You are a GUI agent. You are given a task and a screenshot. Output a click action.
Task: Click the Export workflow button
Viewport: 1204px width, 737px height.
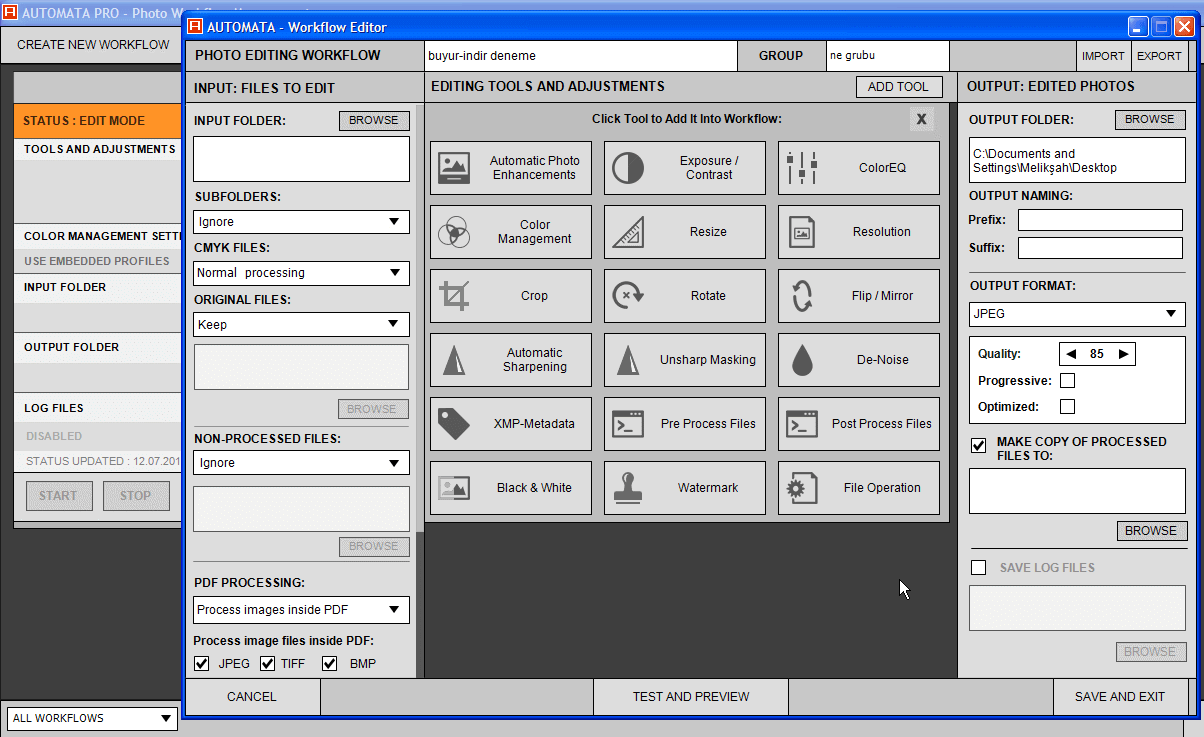tap(1160, 56)
